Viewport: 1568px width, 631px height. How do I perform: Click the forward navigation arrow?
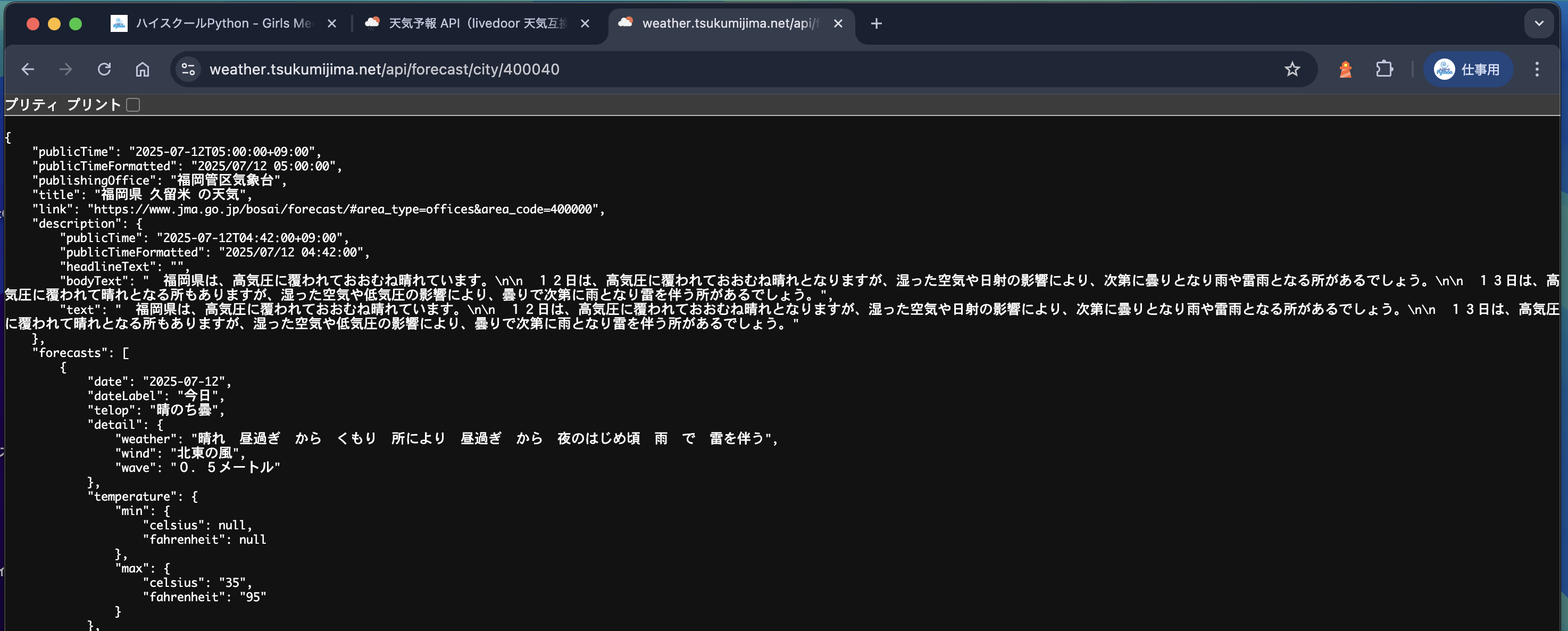click(x=66, y=70)
